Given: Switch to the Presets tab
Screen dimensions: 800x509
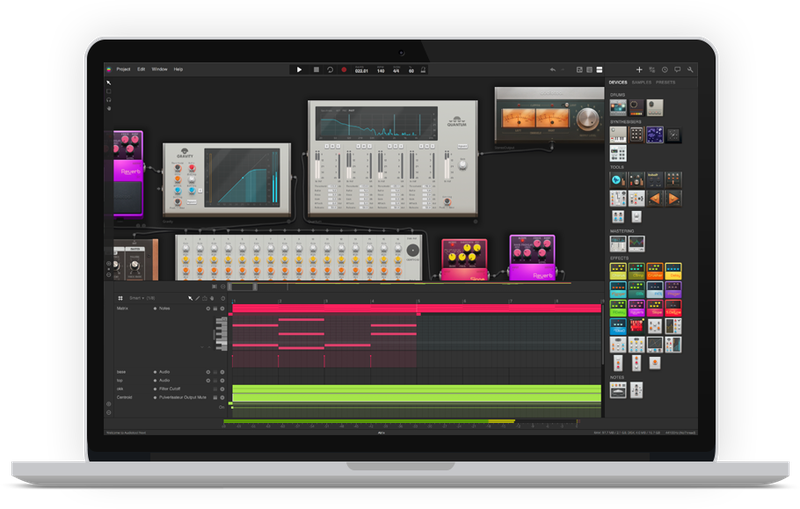Looking at the screenshot, I should (666, 82).
